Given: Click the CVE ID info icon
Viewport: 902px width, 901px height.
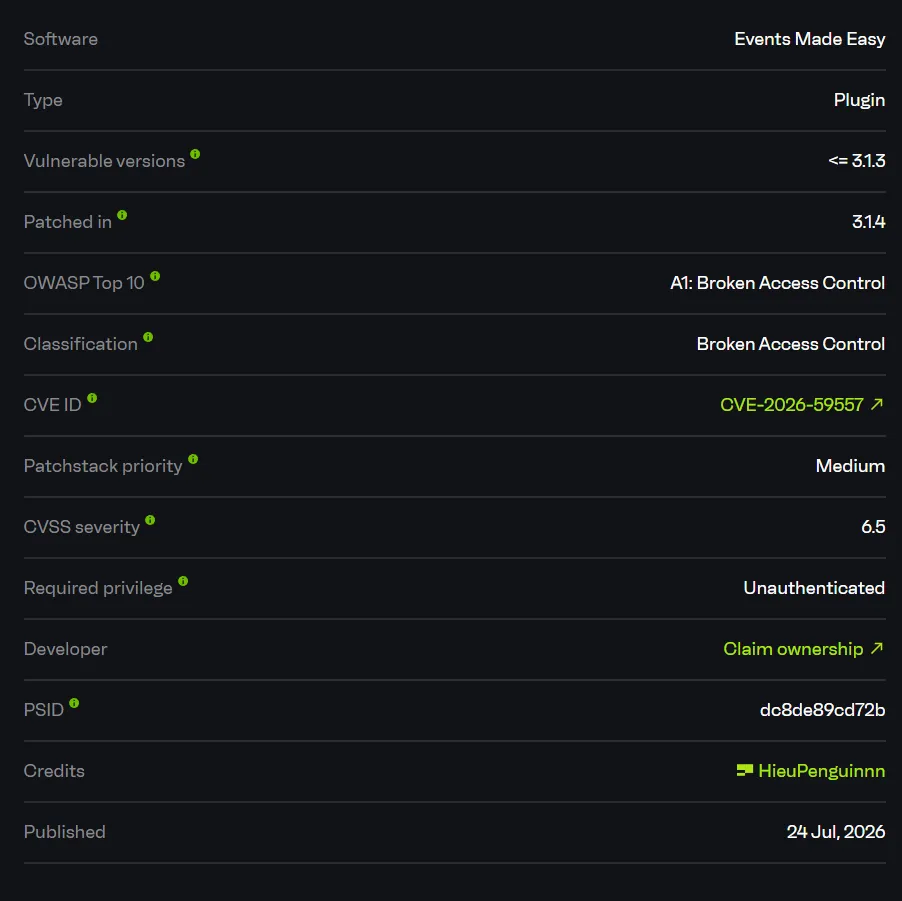Looking at the screenshot, I should 92,398.
